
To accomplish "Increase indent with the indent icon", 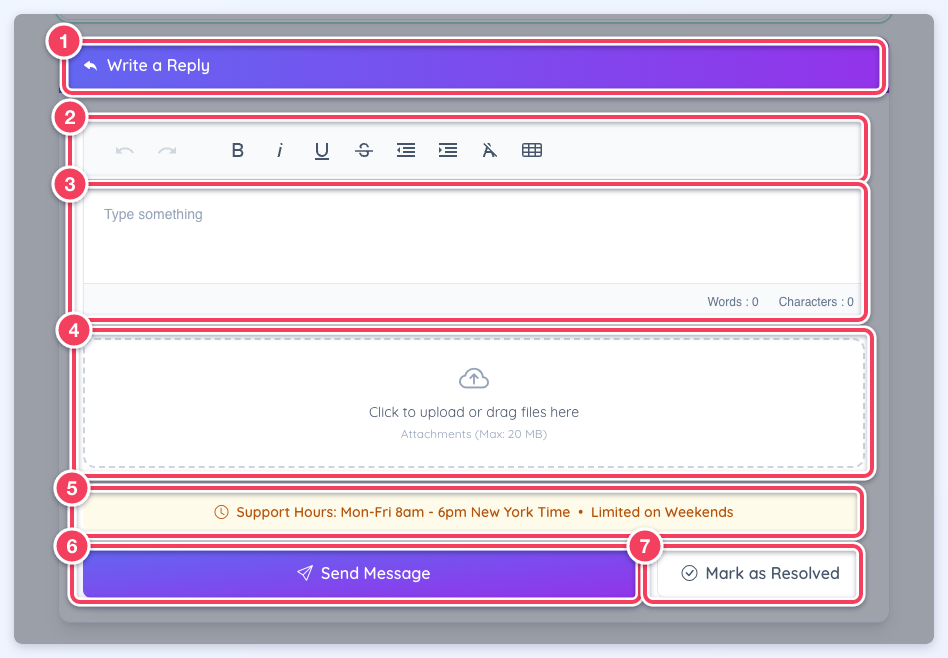I will [448, 150].
